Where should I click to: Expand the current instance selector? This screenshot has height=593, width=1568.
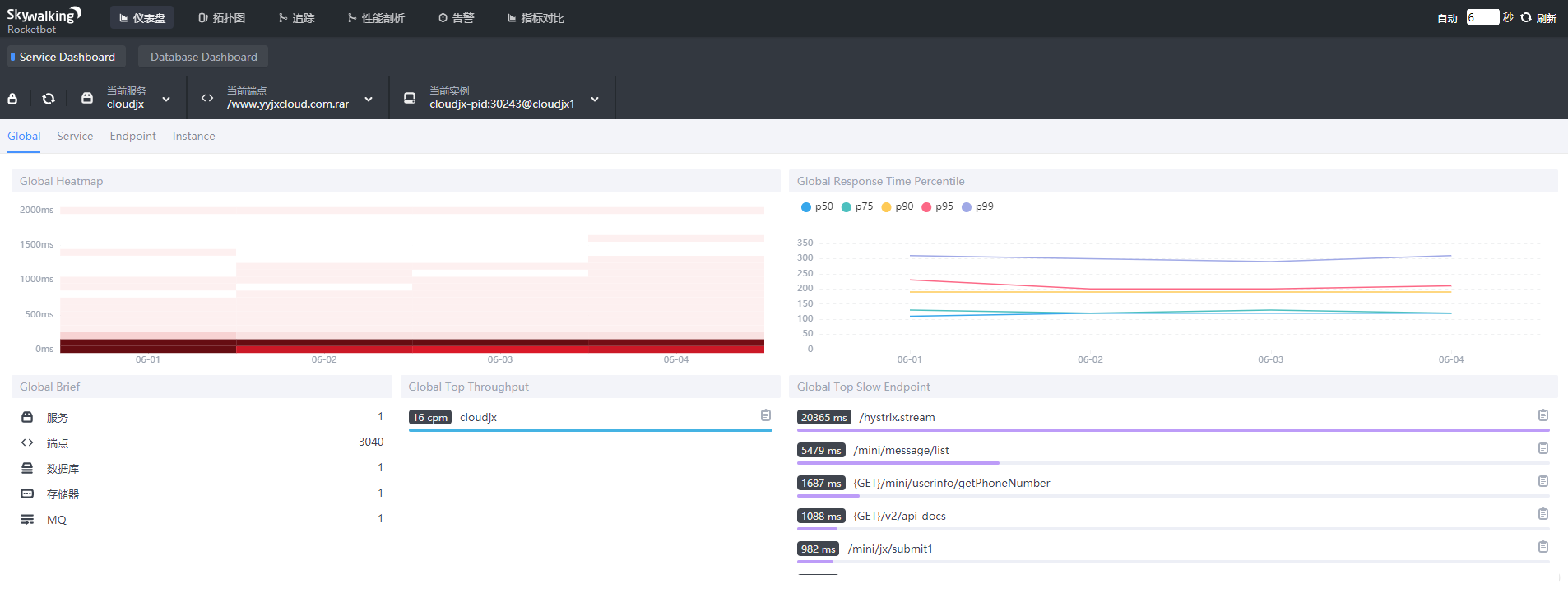pyautogui.click(x=595, y=100)
